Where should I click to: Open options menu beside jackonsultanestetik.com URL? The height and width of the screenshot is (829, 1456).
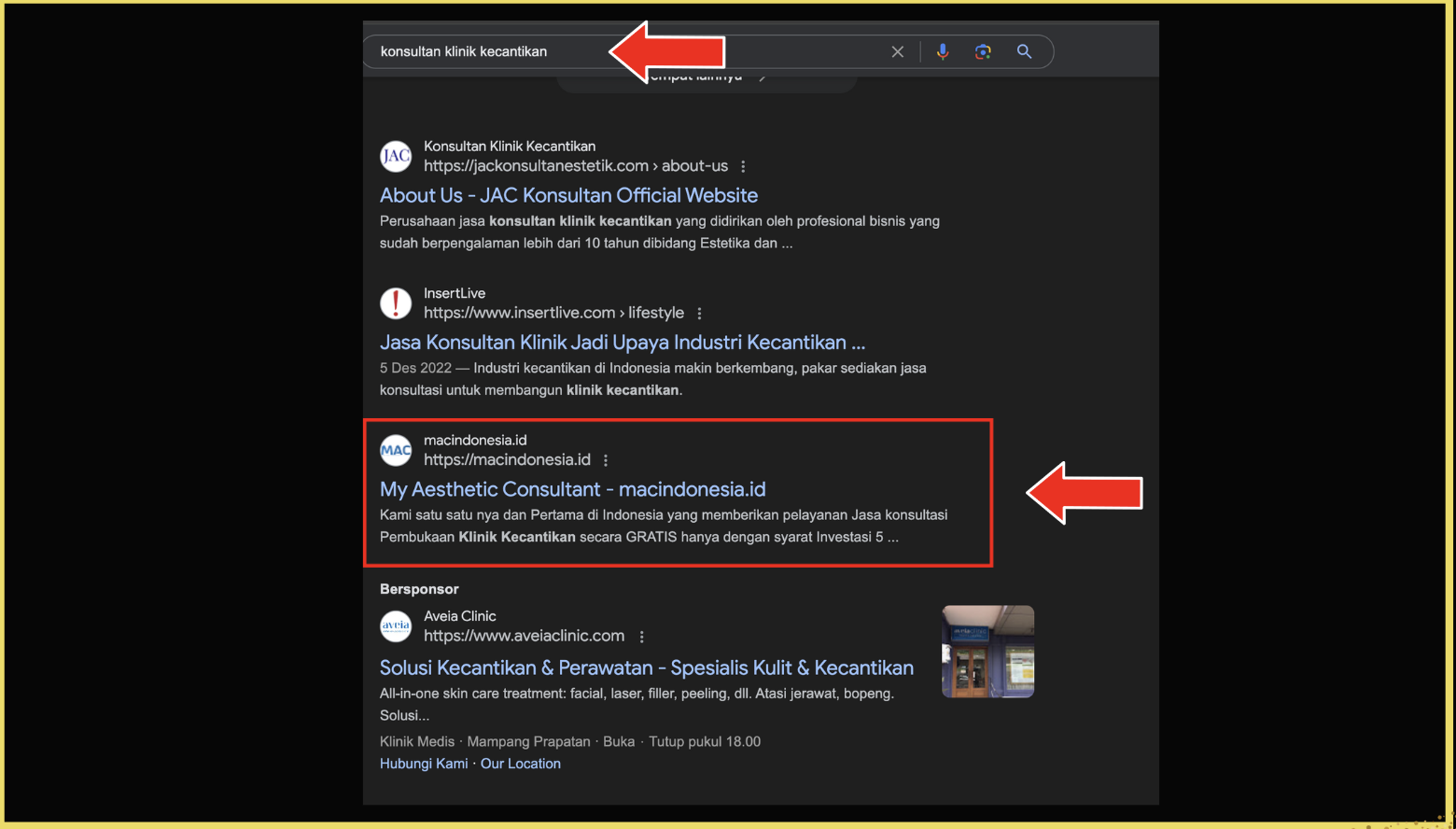coord(743,166)
